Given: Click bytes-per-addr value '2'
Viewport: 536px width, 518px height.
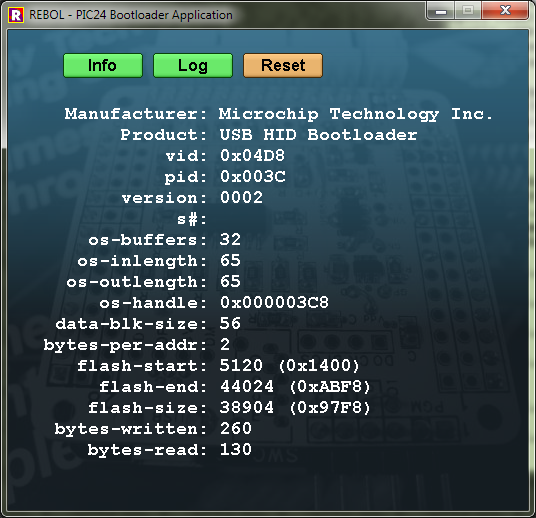Looking at the screenshot, I should click(225, 345).
